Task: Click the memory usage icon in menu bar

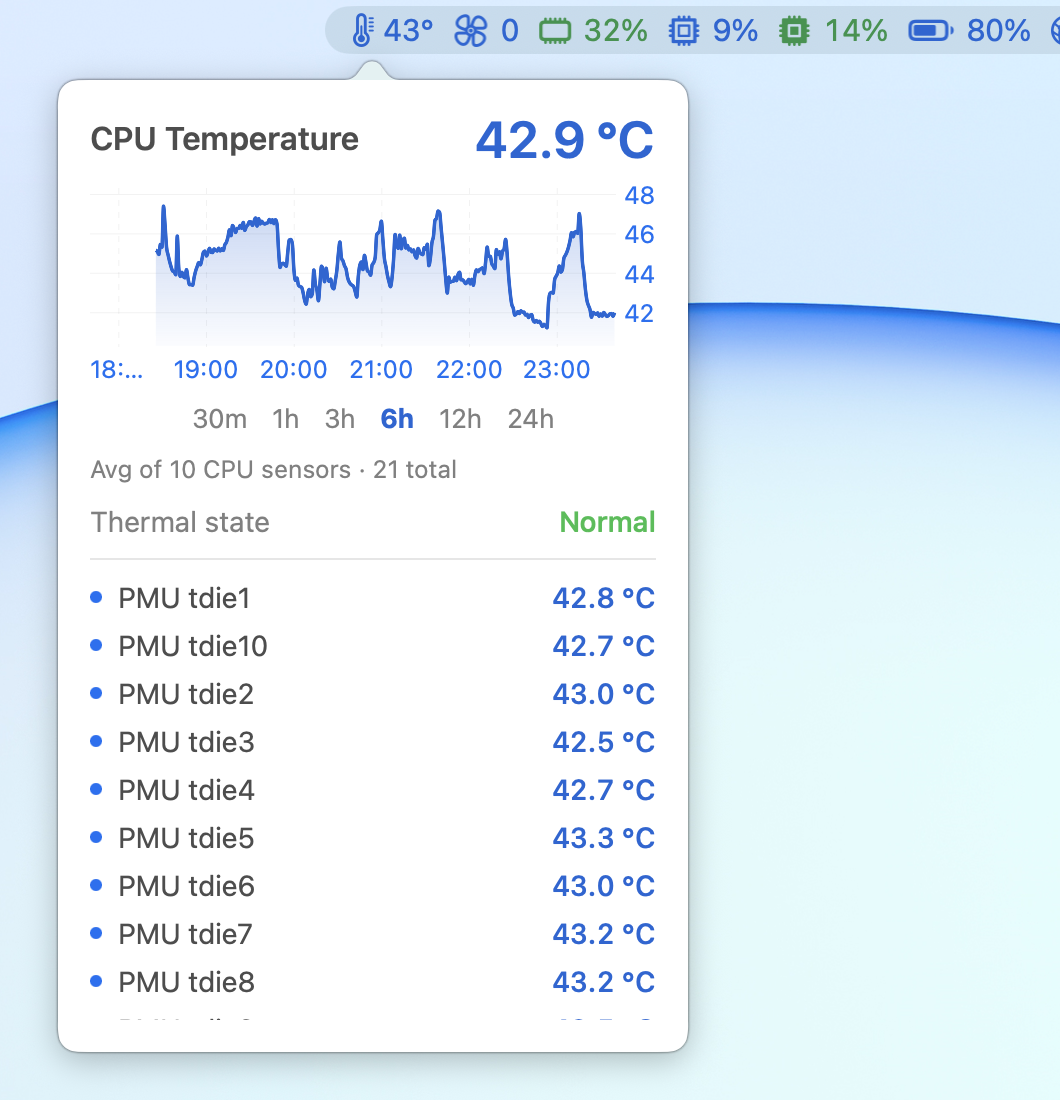Action: point(555,31)
